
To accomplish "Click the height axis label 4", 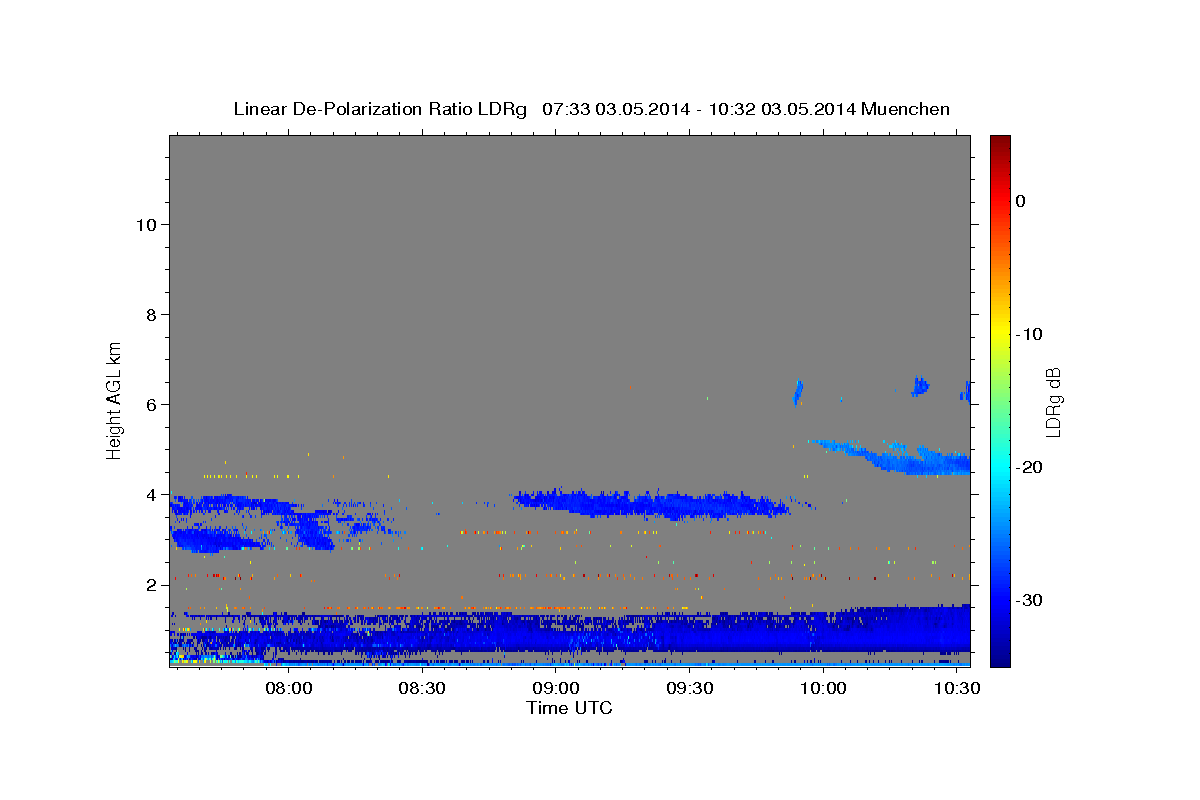I will coord(152,495).
